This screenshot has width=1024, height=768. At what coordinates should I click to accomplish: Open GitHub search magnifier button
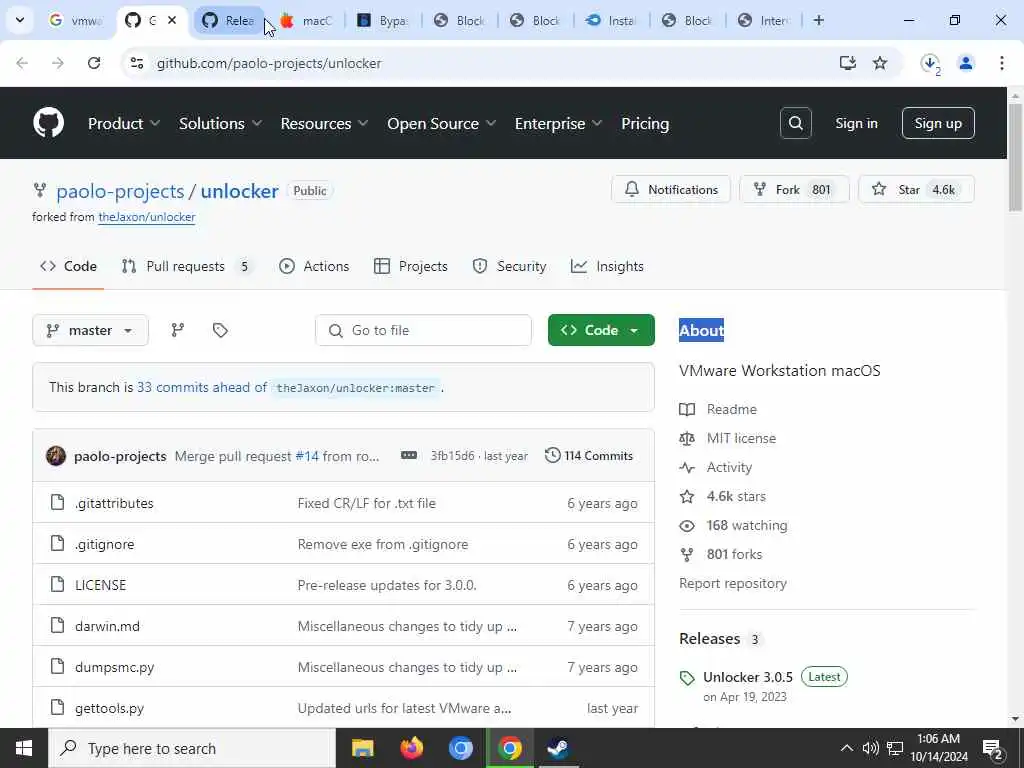click(x=795, y=123)
